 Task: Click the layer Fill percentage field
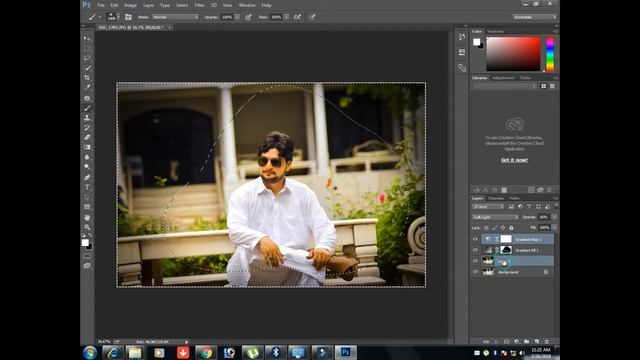[544, 228]
